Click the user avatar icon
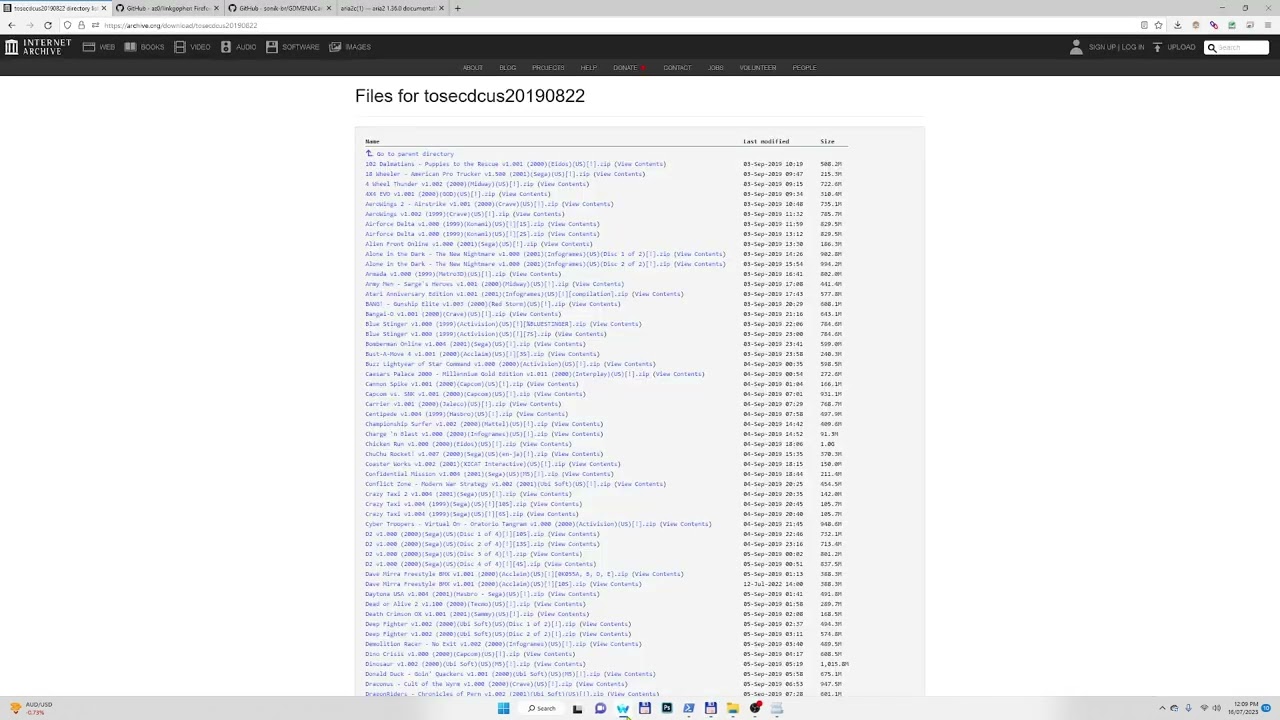Image resolution: width=1280 pixels, height=720 pixels. coord(1076,47)
